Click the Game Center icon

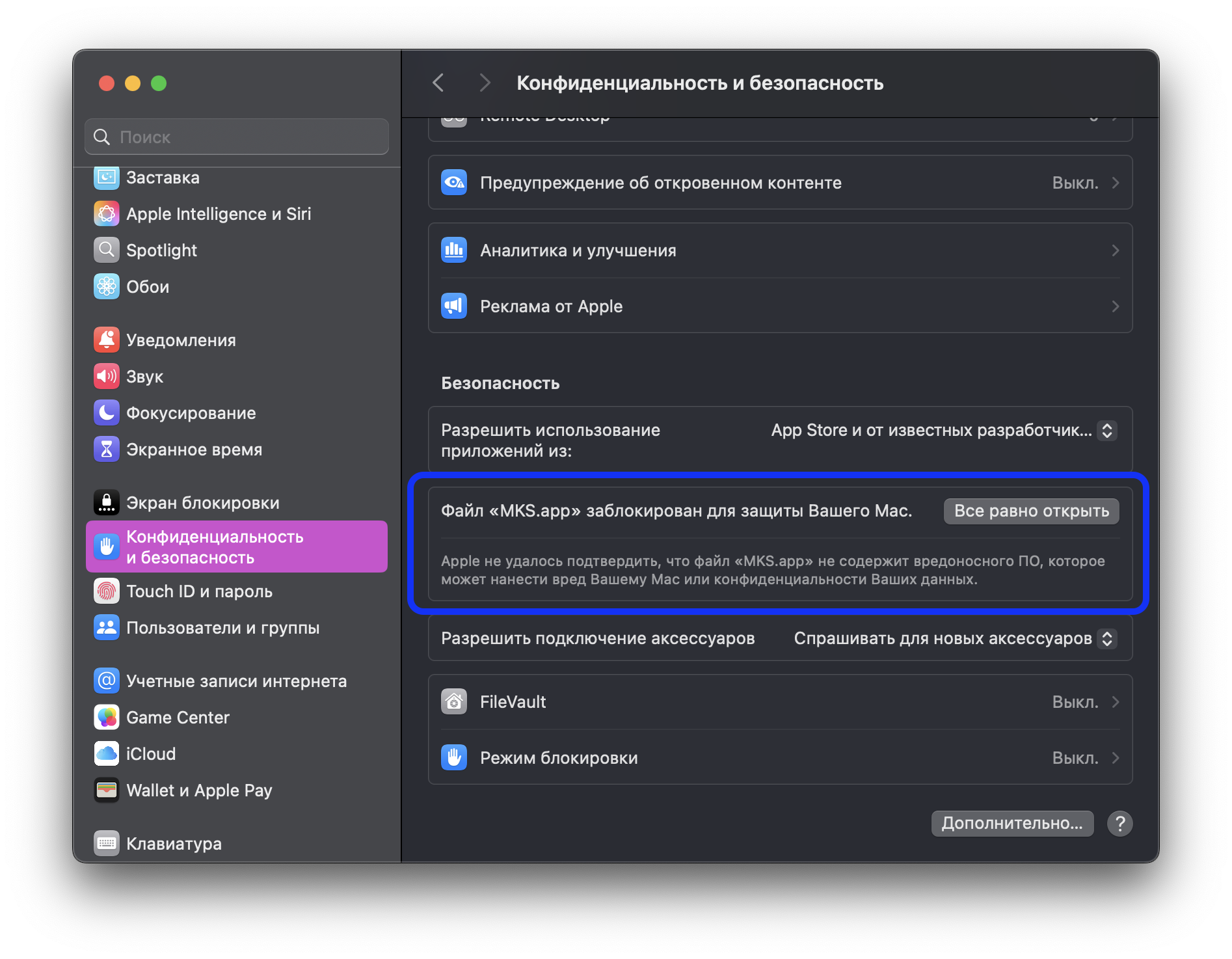pyautogui.click(x=106, y=718)
